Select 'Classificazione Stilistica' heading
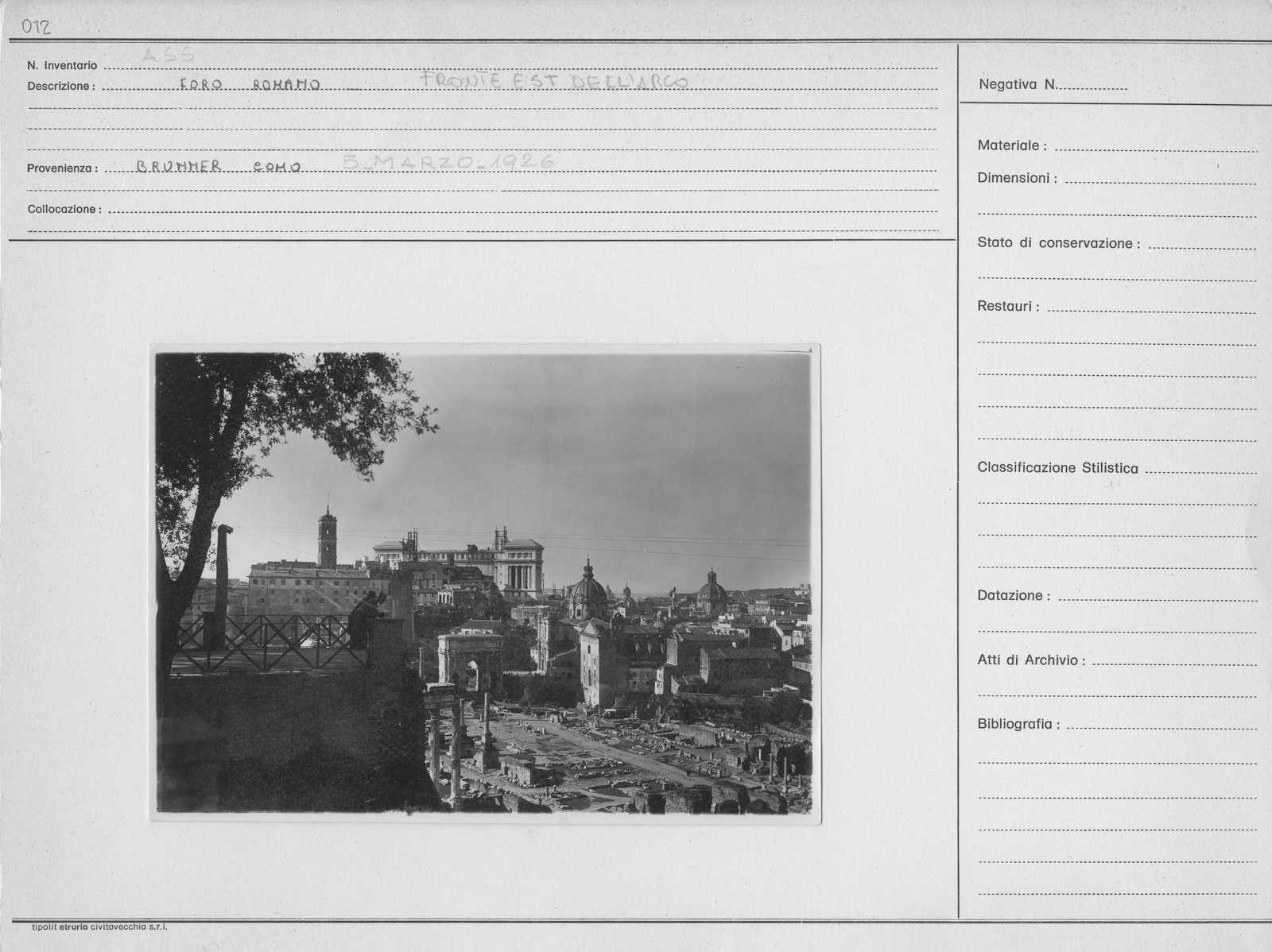 [x=1057, y=468]
